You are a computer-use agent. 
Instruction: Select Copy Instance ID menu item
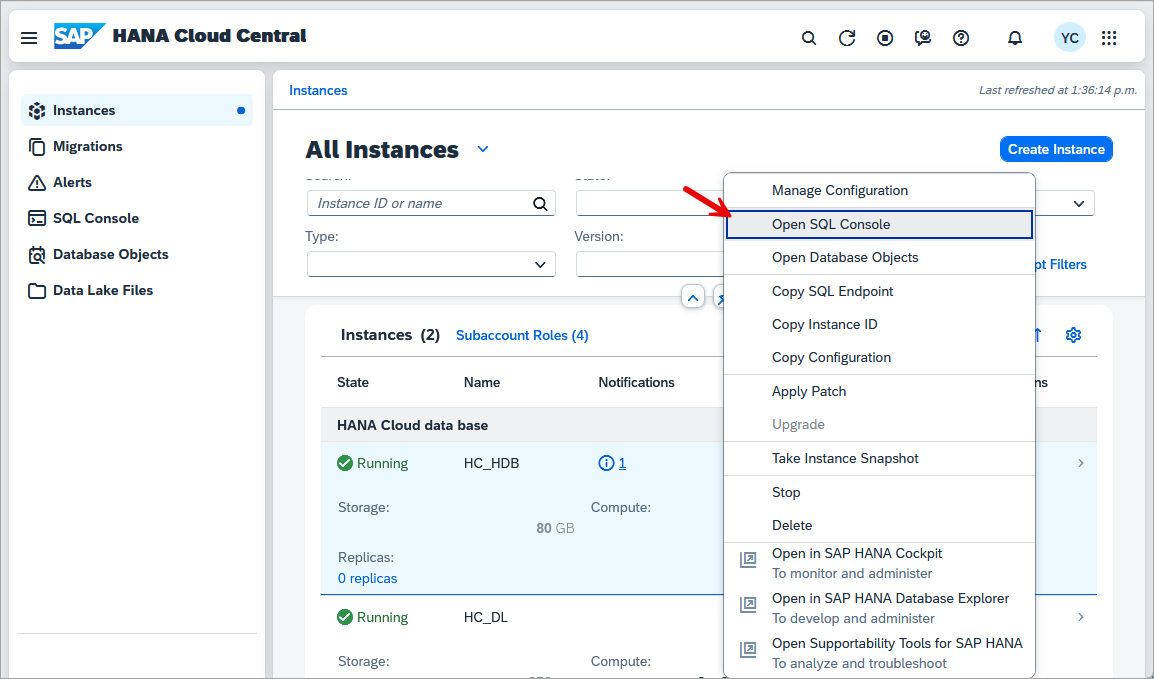pyautogui.click(x=879, y=324)
